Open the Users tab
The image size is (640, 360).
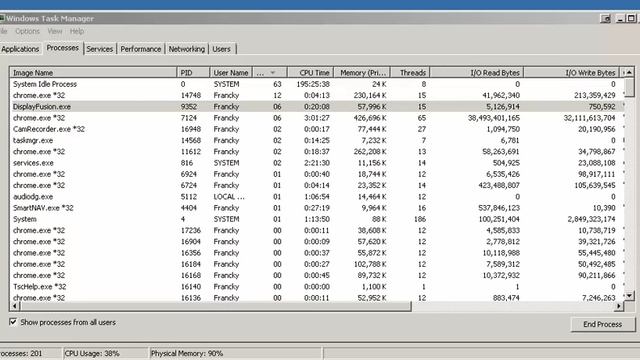222,49
